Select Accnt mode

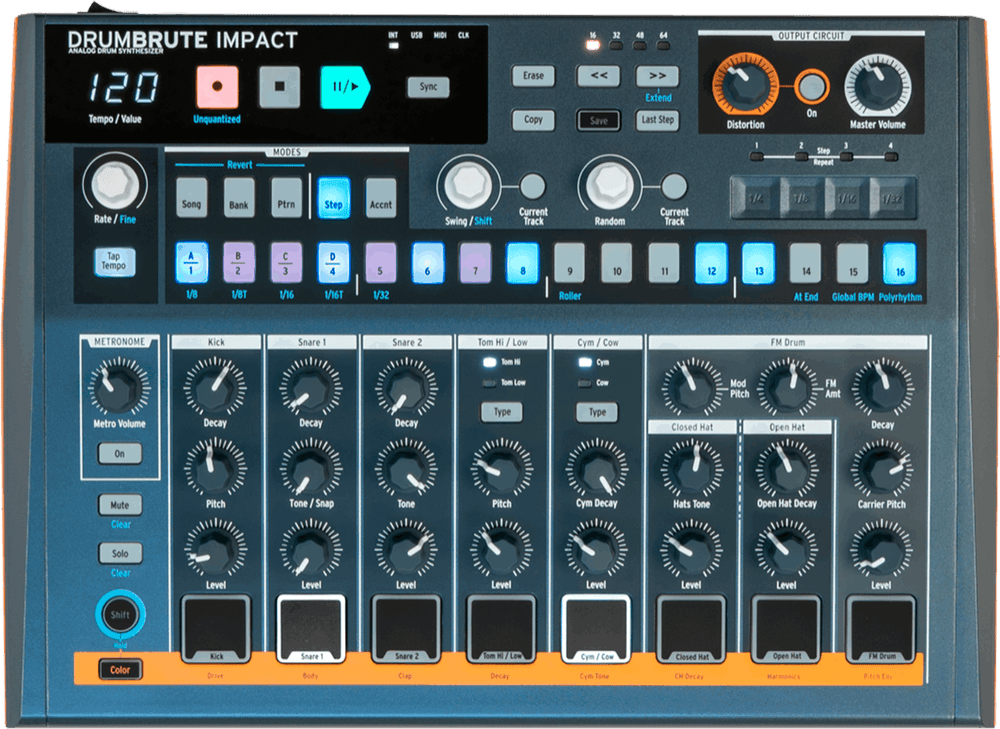point(381,198)
